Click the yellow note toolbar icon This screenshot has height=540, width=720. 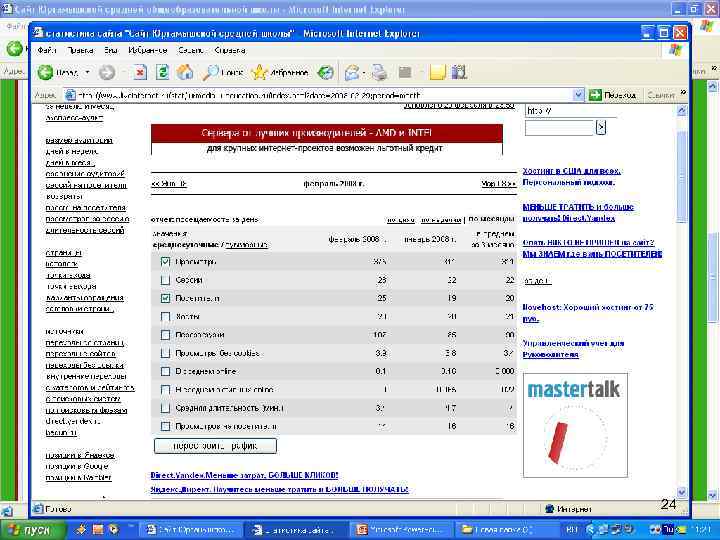pyautogui.click(x=437, y=72)
